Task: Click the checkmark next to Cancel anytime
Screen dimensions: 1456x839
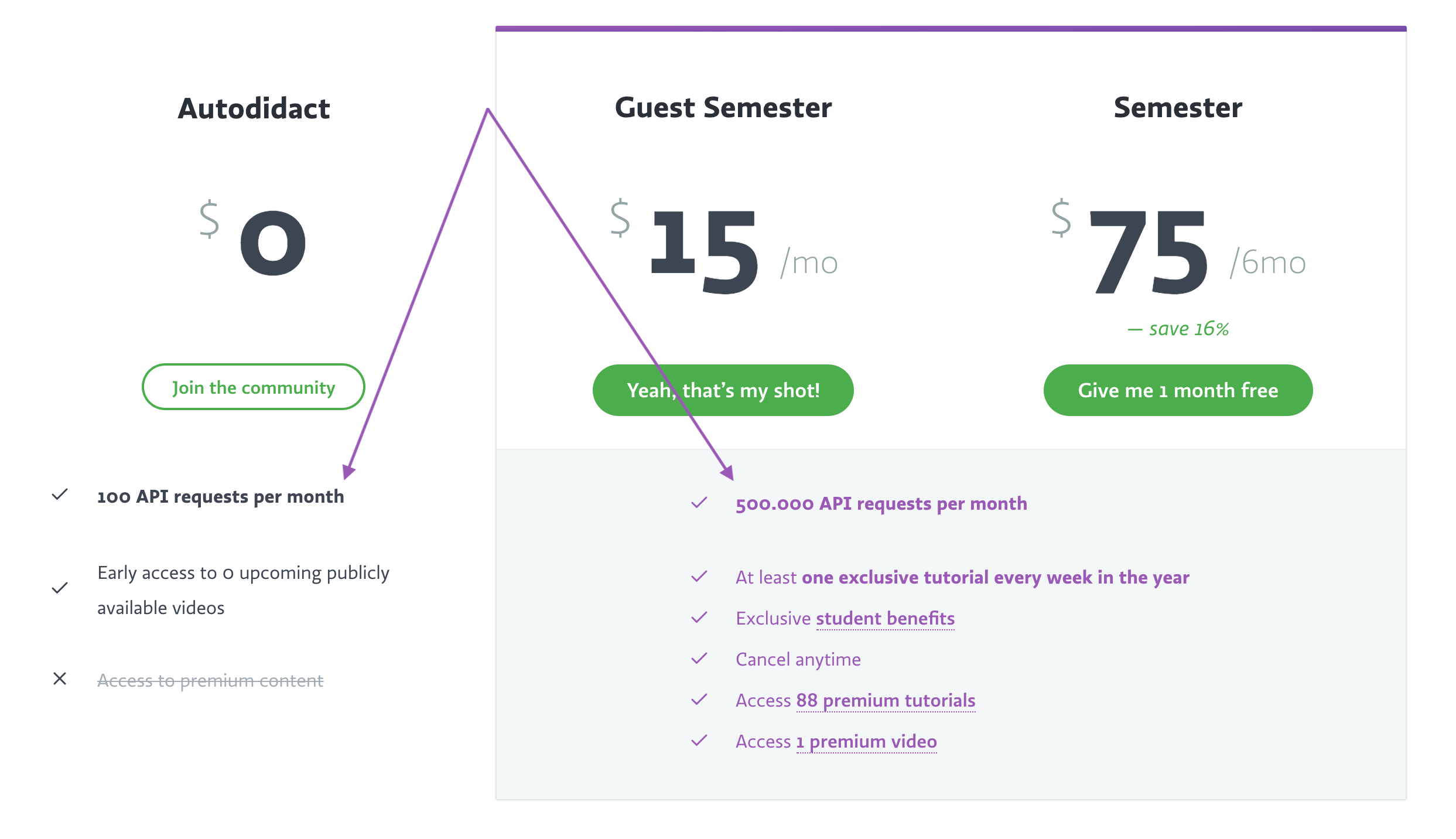Action: [x=699, y=659]
